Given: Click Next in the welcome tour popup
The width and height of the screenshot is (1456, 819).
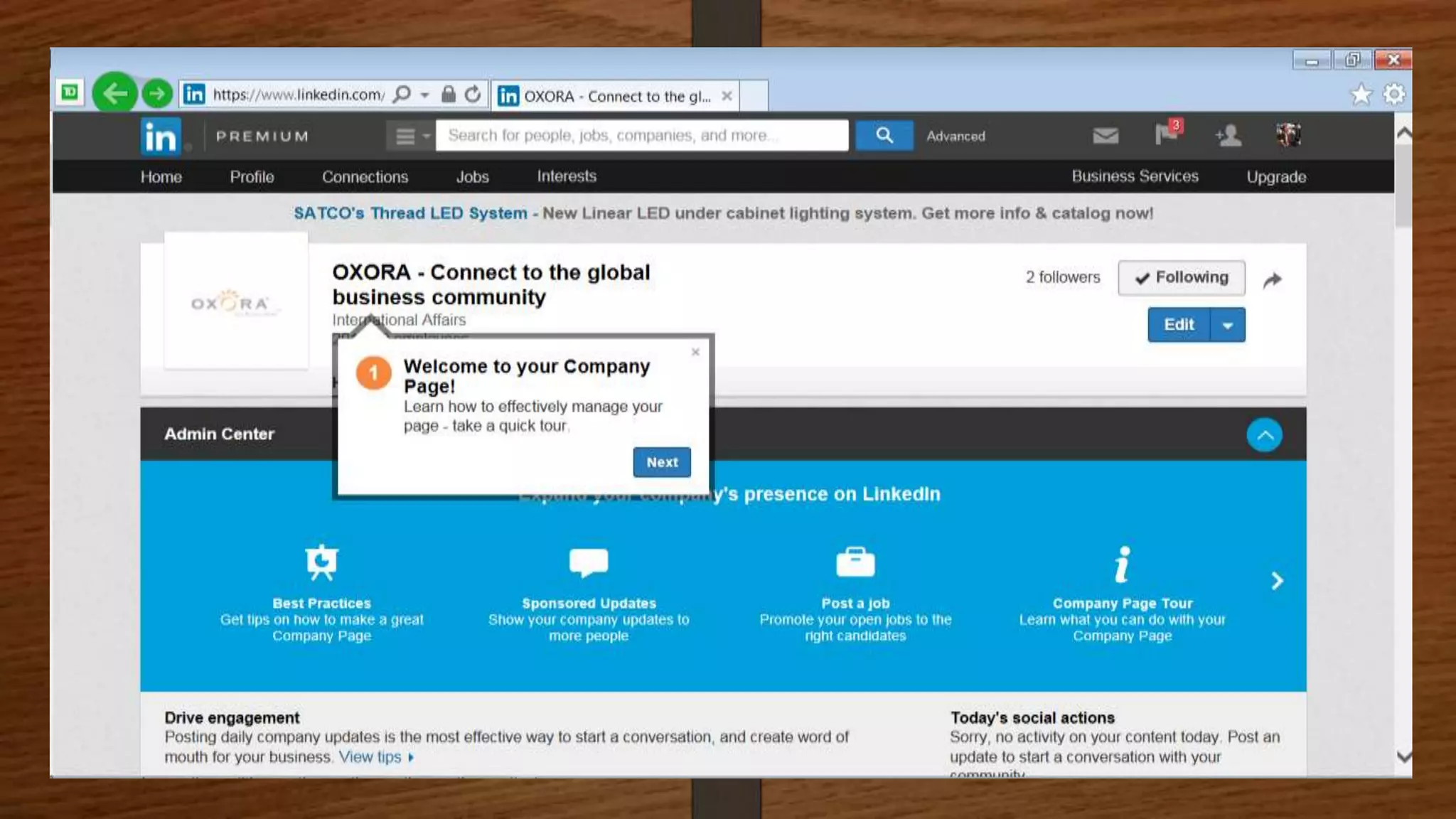Looking at the screenshot, I should coord(661,462).
